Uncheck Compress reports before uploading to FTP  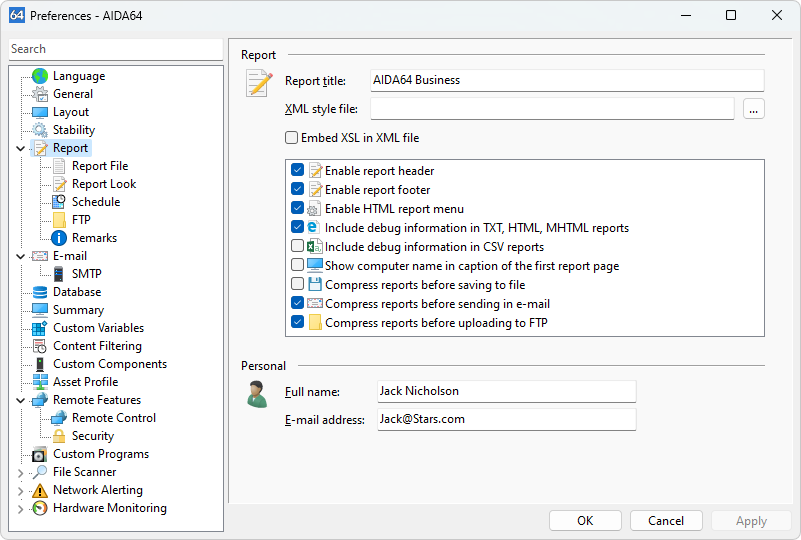click(x=297, y=322)
